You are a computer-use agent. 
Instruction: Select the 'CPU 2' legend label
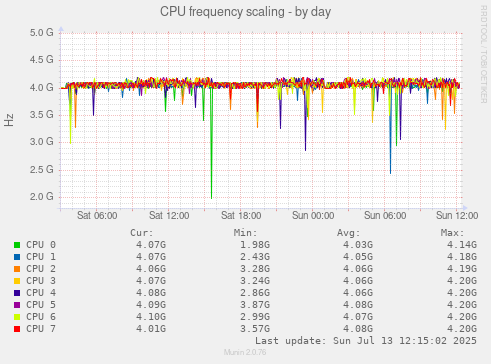(x=41, y=269)
